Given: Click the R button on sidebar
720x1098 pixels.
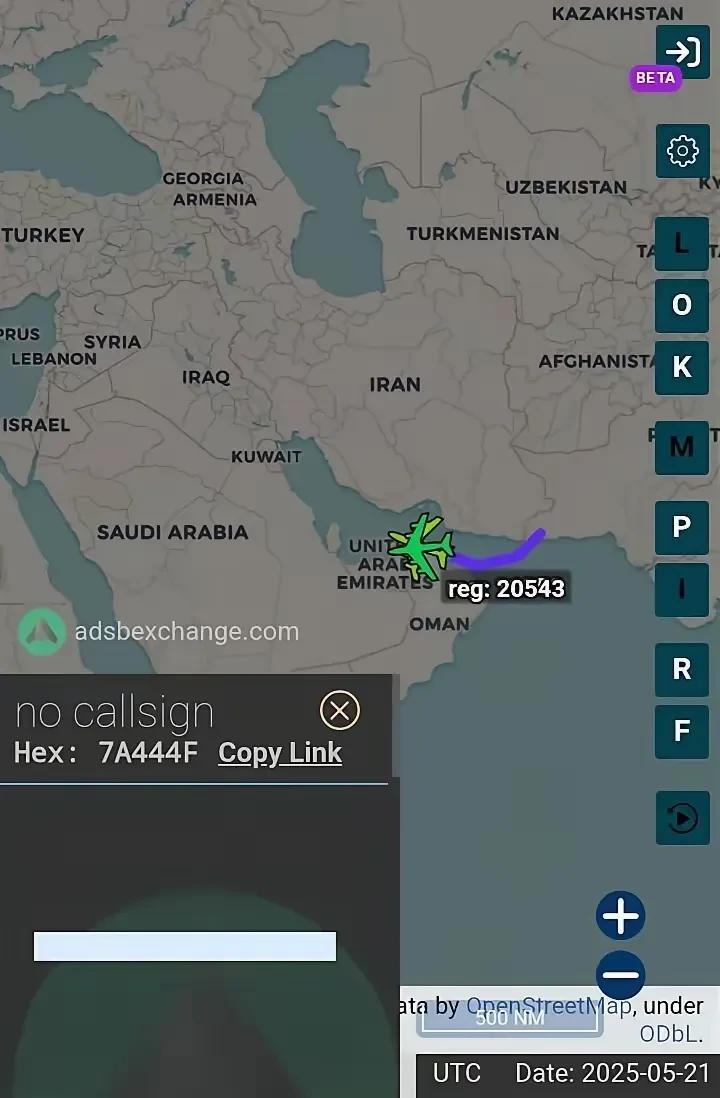Looking at the screenshot, I should click(x=682, y=669).
